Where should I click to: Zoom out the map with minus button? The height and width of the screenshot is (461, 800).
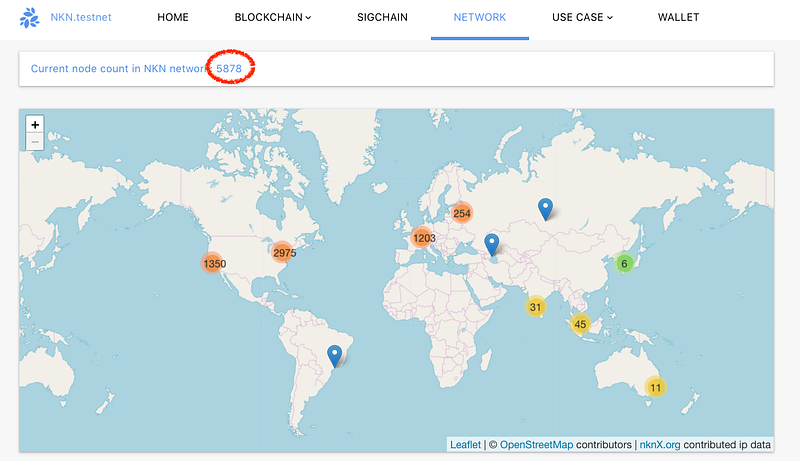pos(35,142)
